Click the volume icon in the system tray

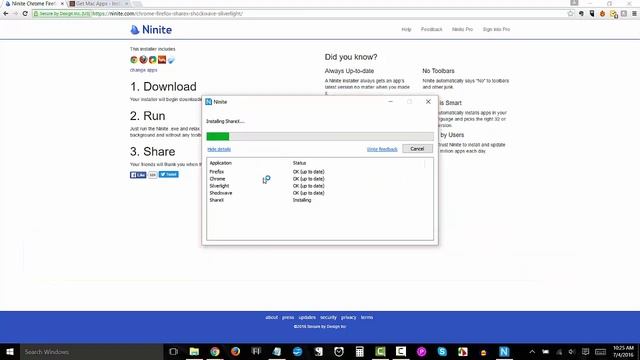572,351
